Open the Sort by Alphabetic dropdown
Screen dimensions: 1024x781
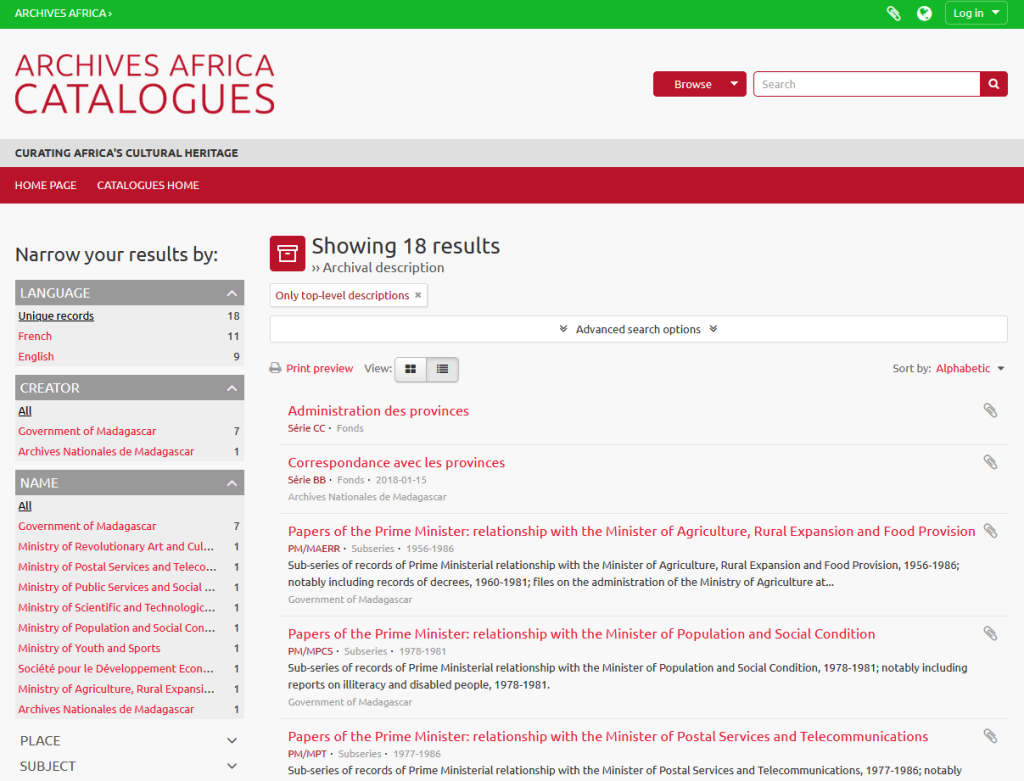(970, 368)
